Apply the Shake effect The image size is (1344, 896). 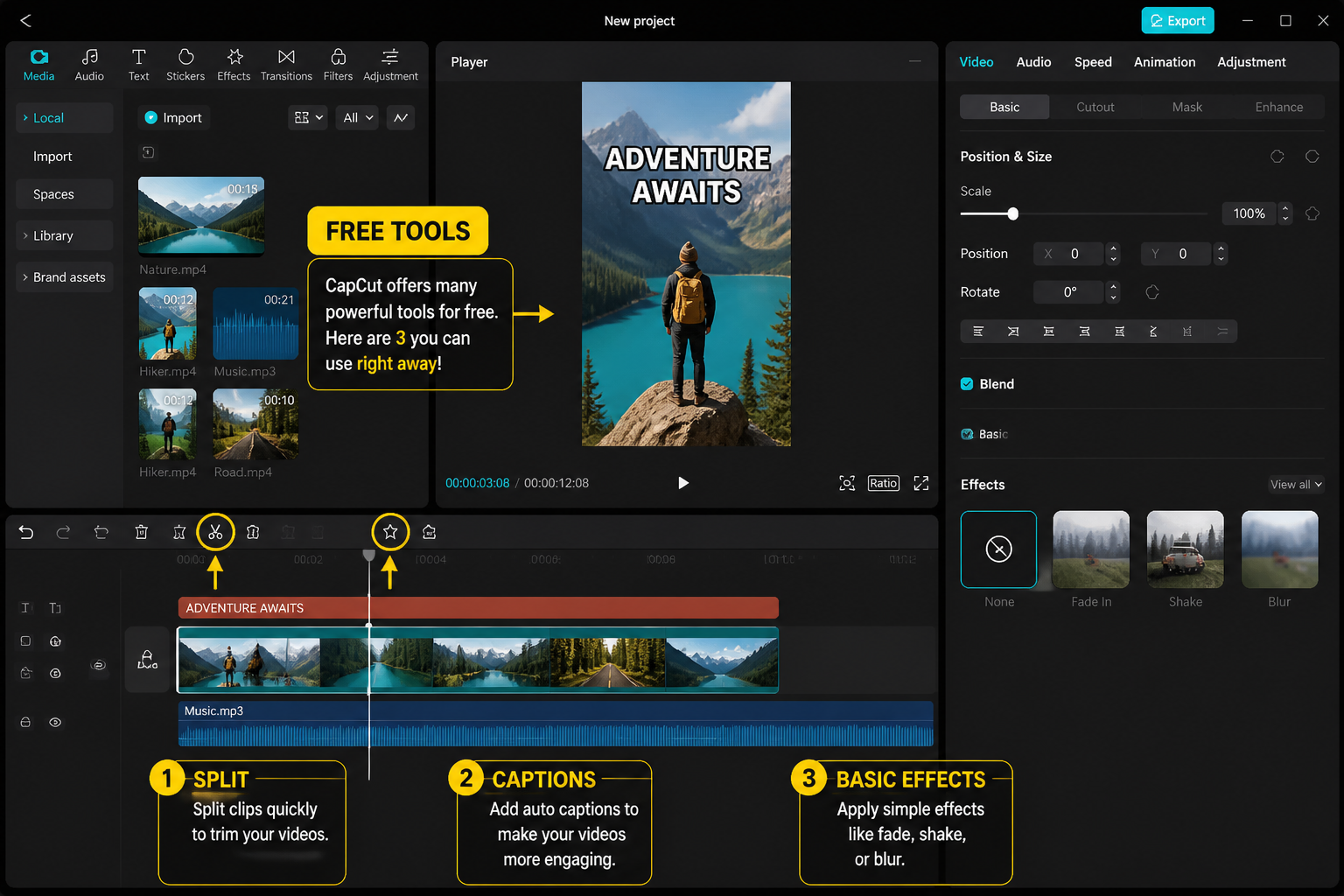pos(1185,549)
